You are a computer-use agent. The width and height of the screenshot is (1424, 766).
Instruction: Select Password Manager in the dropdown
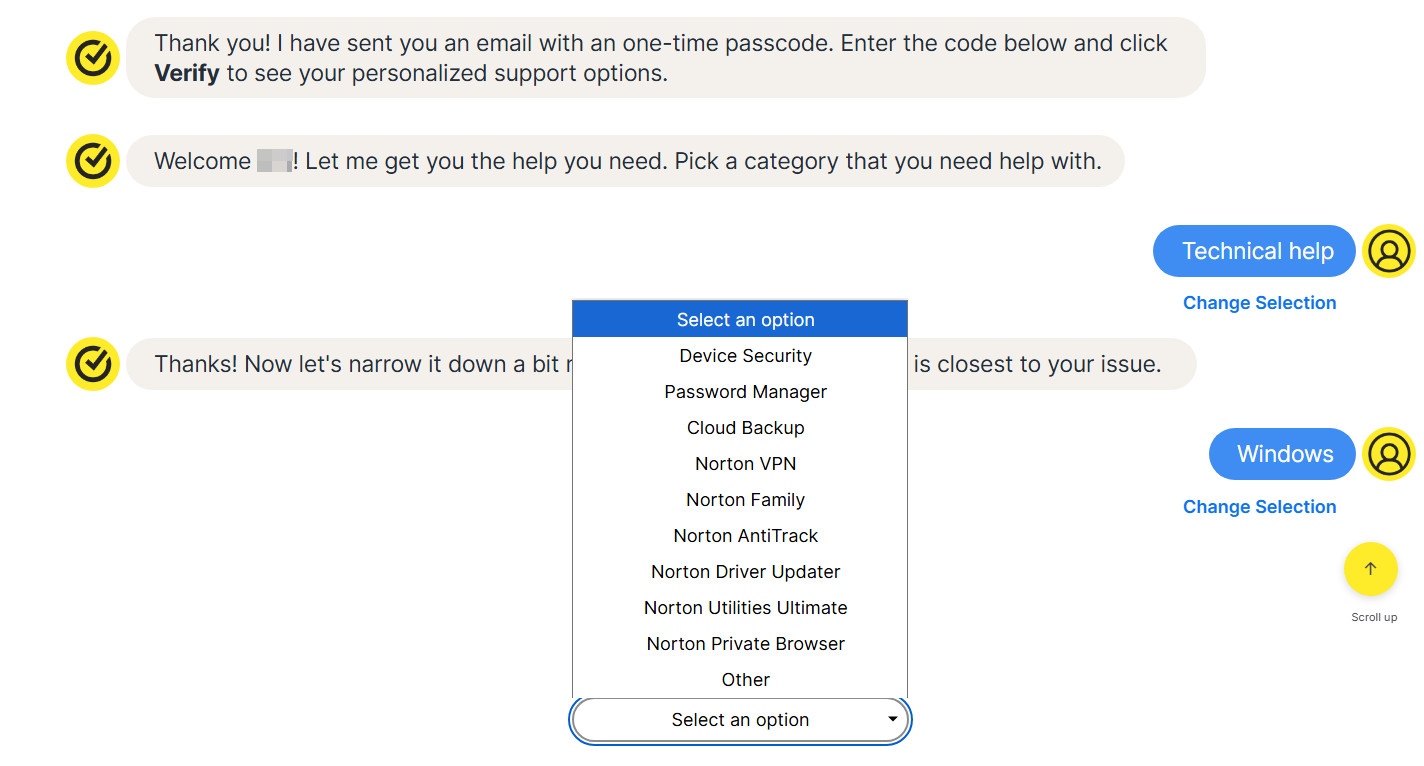pos(745,392)
